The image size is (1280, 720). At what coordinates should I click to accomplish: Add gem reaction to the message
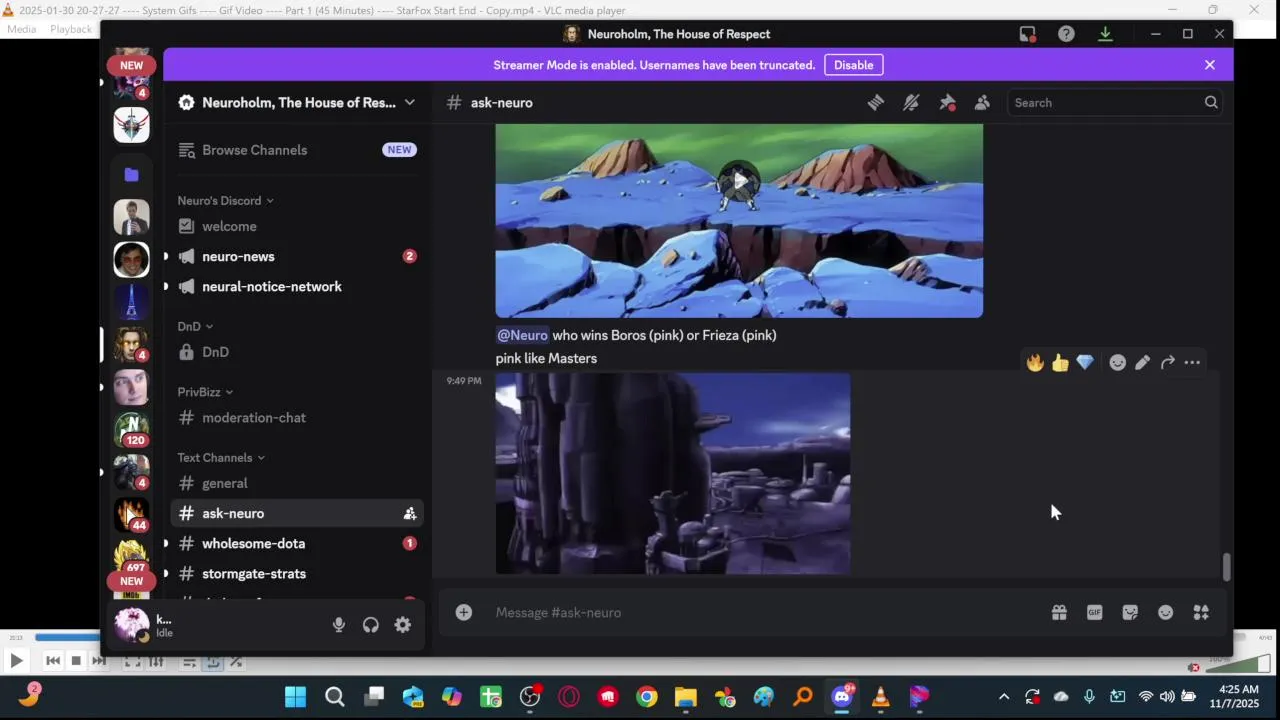[1085, 363]
